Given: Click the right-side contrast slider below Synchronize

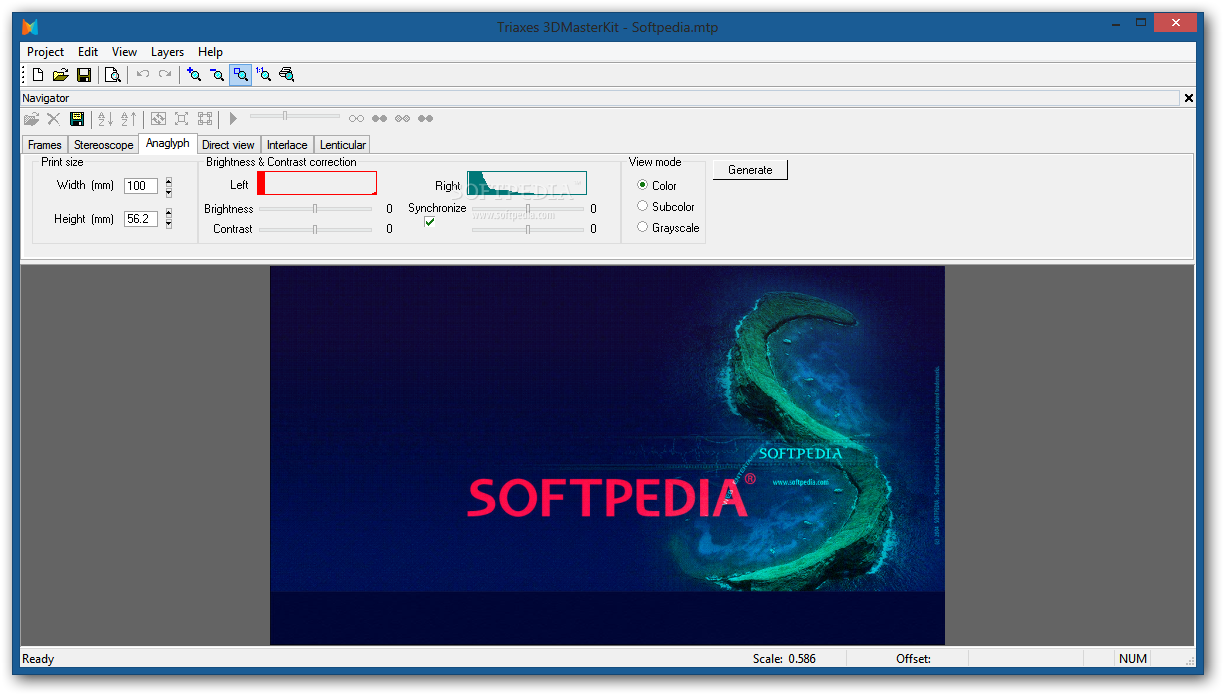Looking at the screenshot, I should 528,229.
